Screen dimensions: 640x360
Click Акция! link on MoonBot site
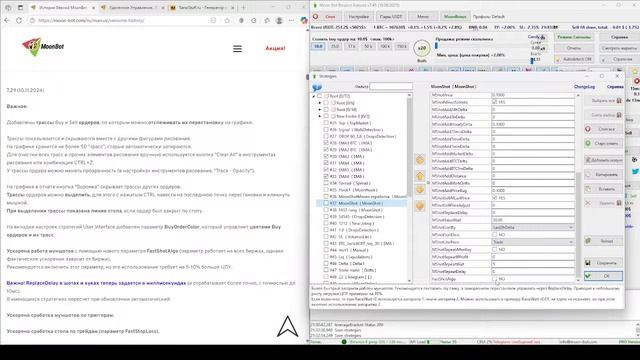point(276,49)
